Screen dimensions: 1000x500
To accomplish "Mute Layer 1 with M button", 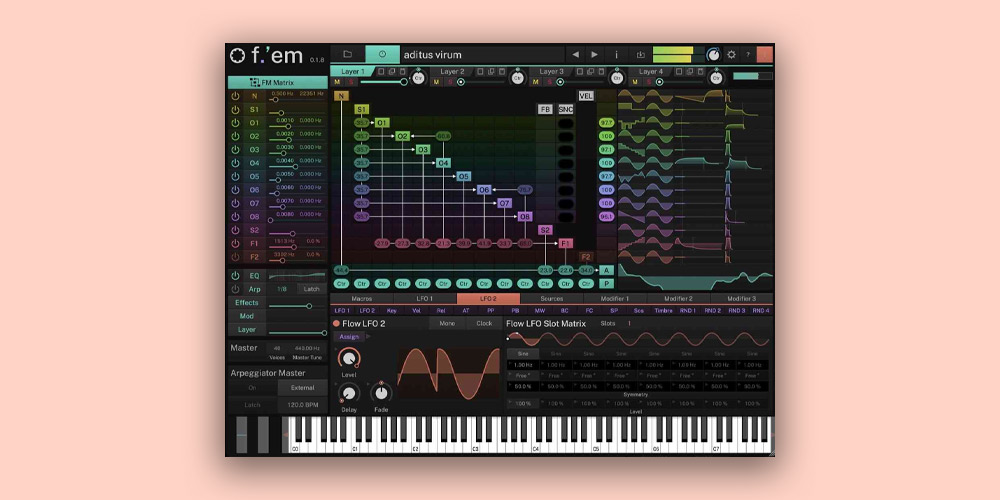I will coord(338,81).
